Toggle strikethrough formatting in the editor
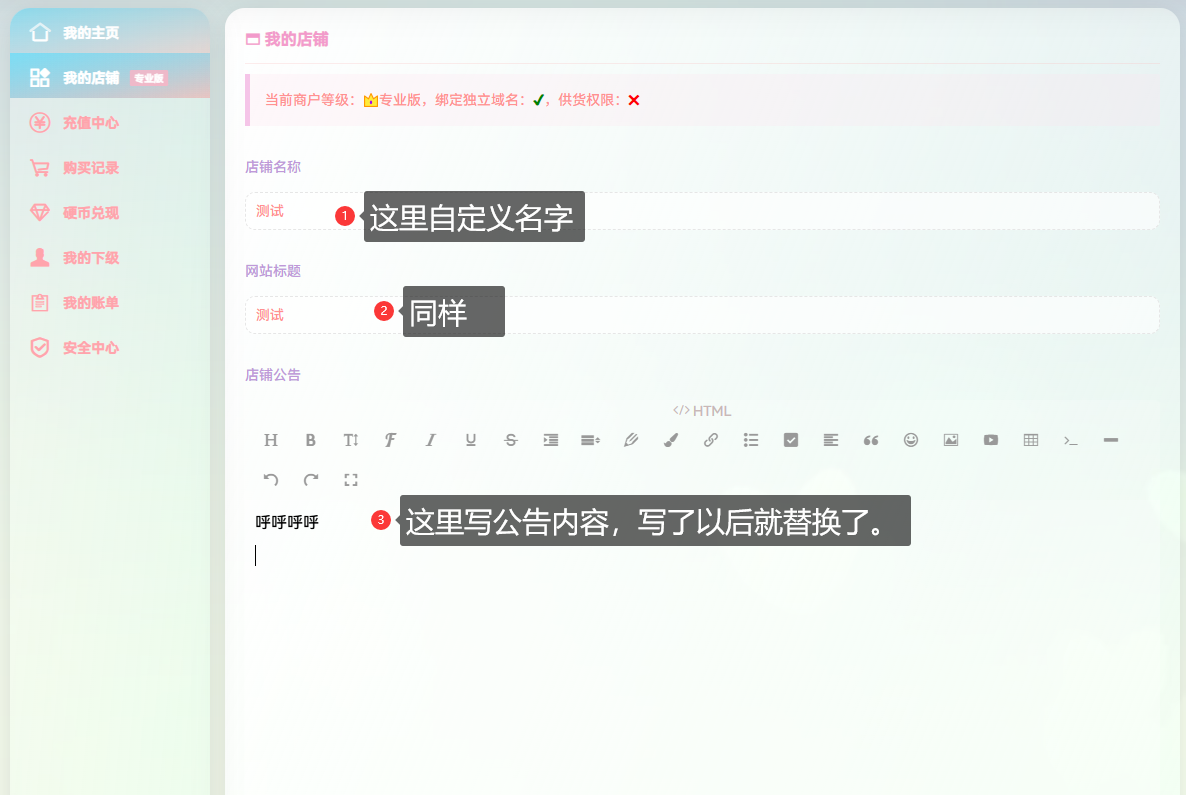The height and width of the screenshot is (795, 1186). pyautogui.click(x=510, y=440)
